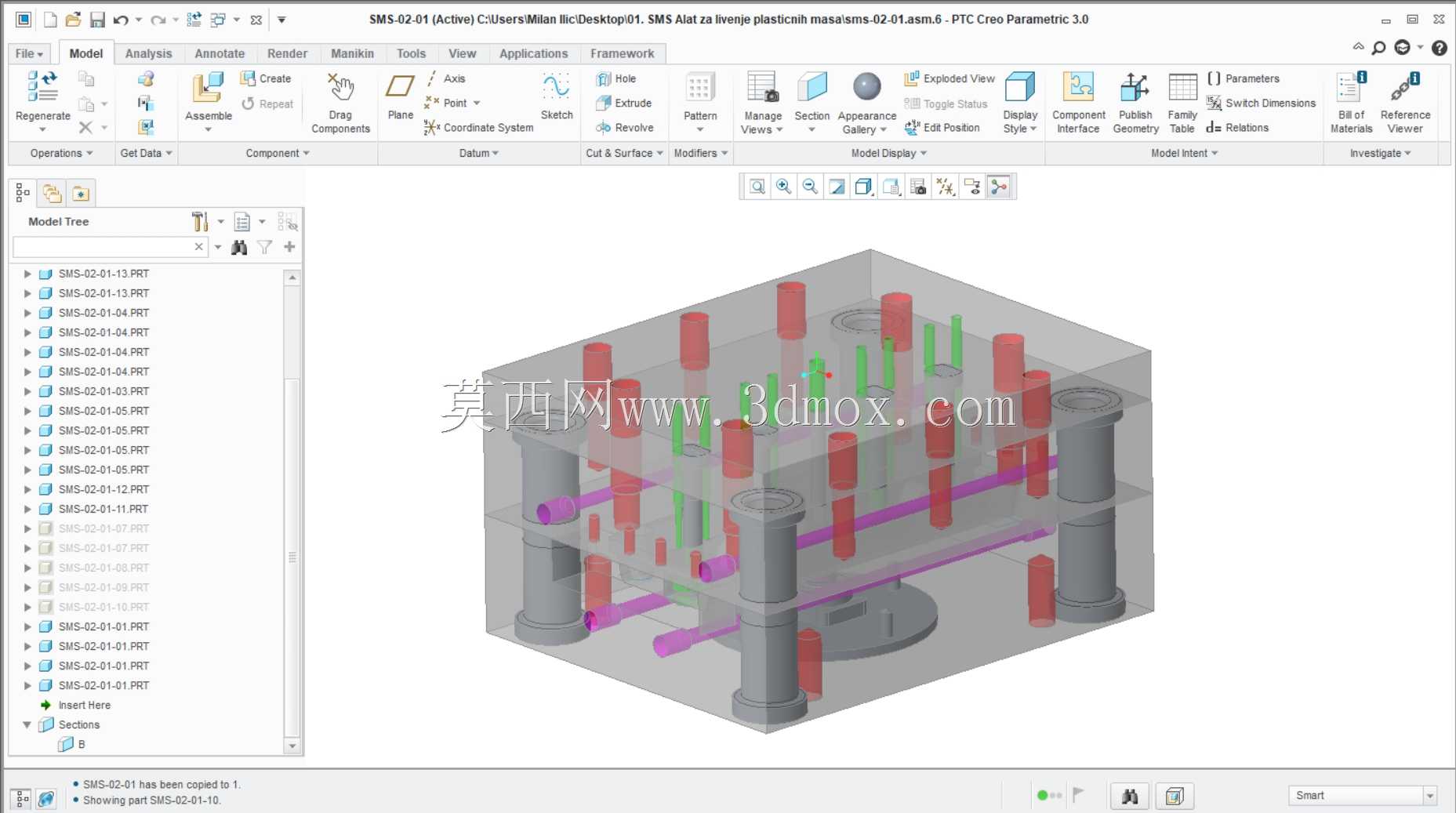Toggle annotation display in the graphics toolbar
This screenshot has height=813, width=1456.
point(972,187)
